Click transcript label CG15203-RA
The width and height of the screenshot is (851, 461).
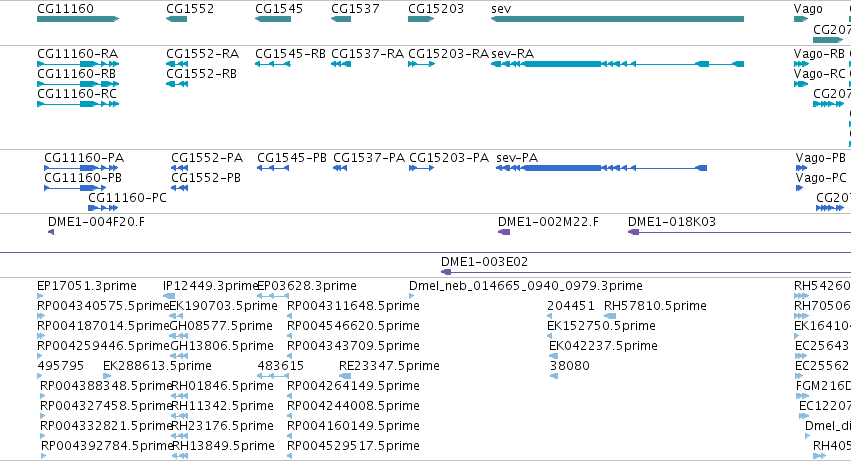[448, 54]
